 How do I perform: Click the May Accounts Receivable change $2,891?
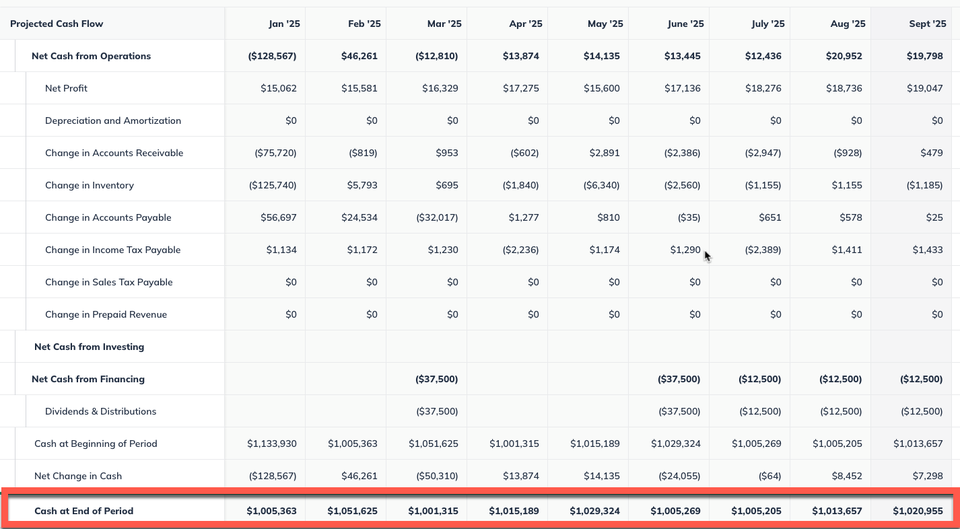pos(604,153)
